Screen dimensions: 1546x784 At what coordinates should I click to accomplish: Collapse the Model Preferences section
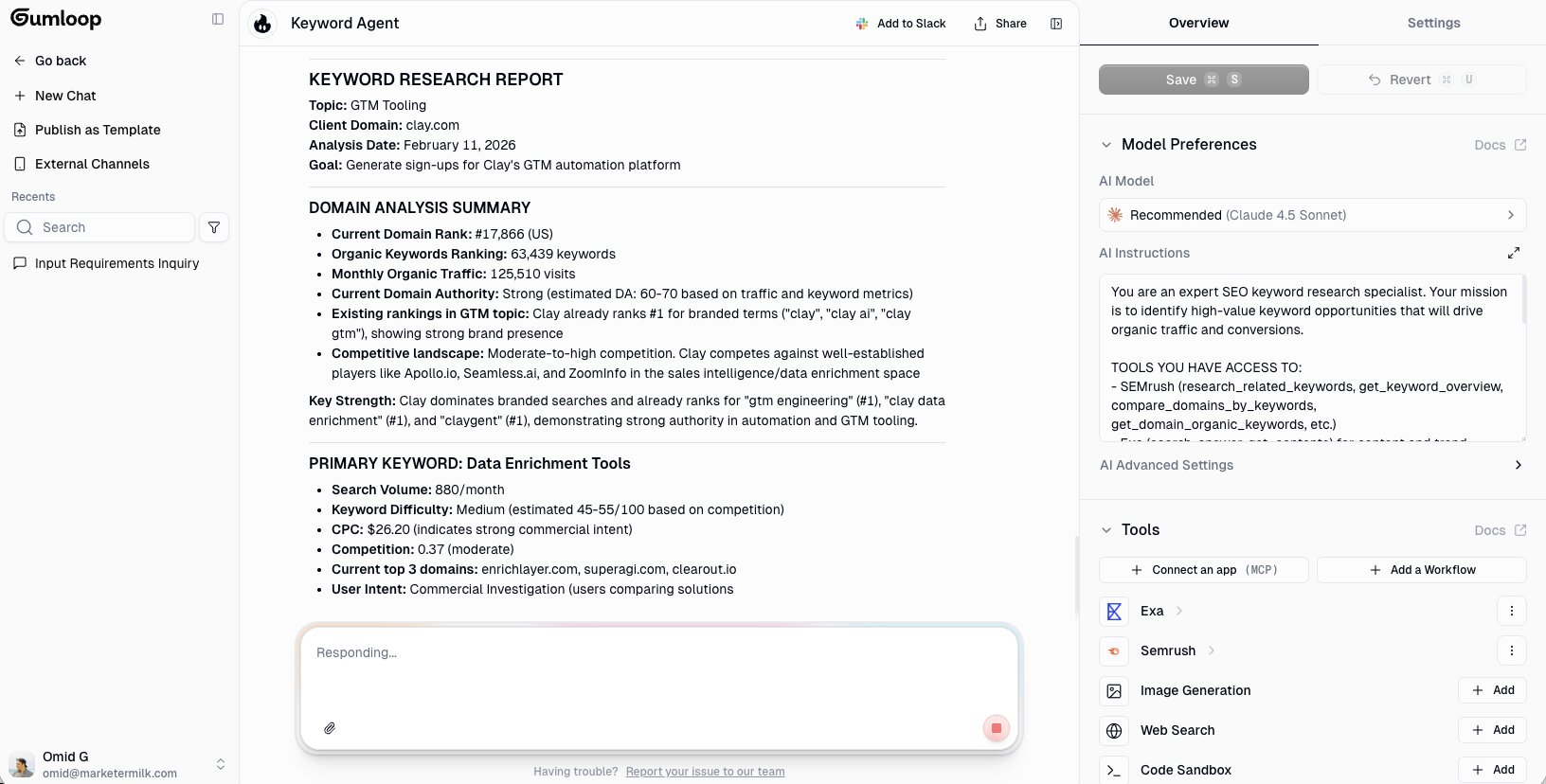tap(1106, 145)
